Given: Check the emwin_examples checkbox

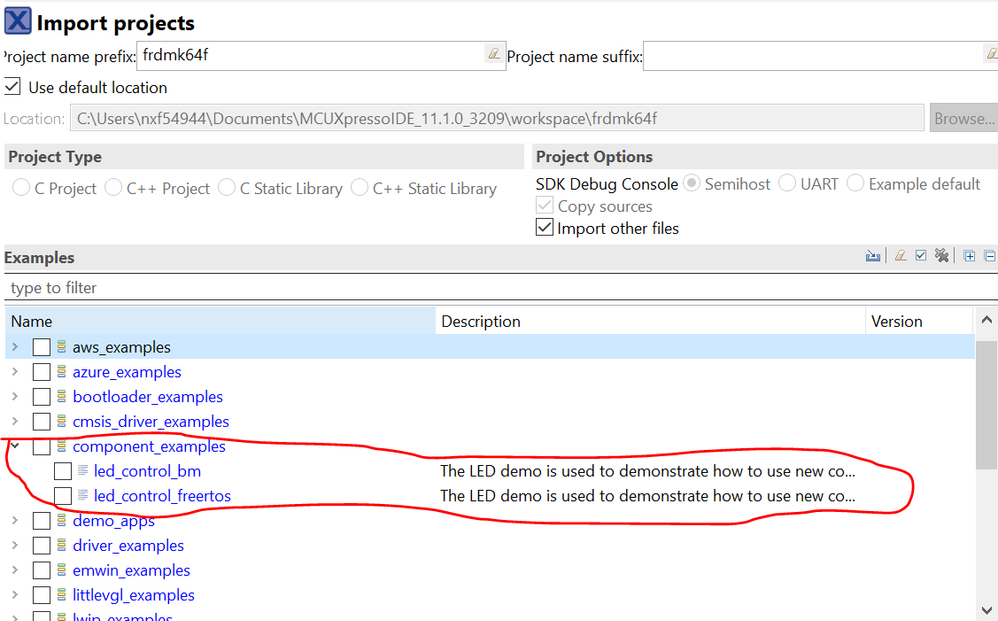Looking at the screenshot, I should point(41,571).
